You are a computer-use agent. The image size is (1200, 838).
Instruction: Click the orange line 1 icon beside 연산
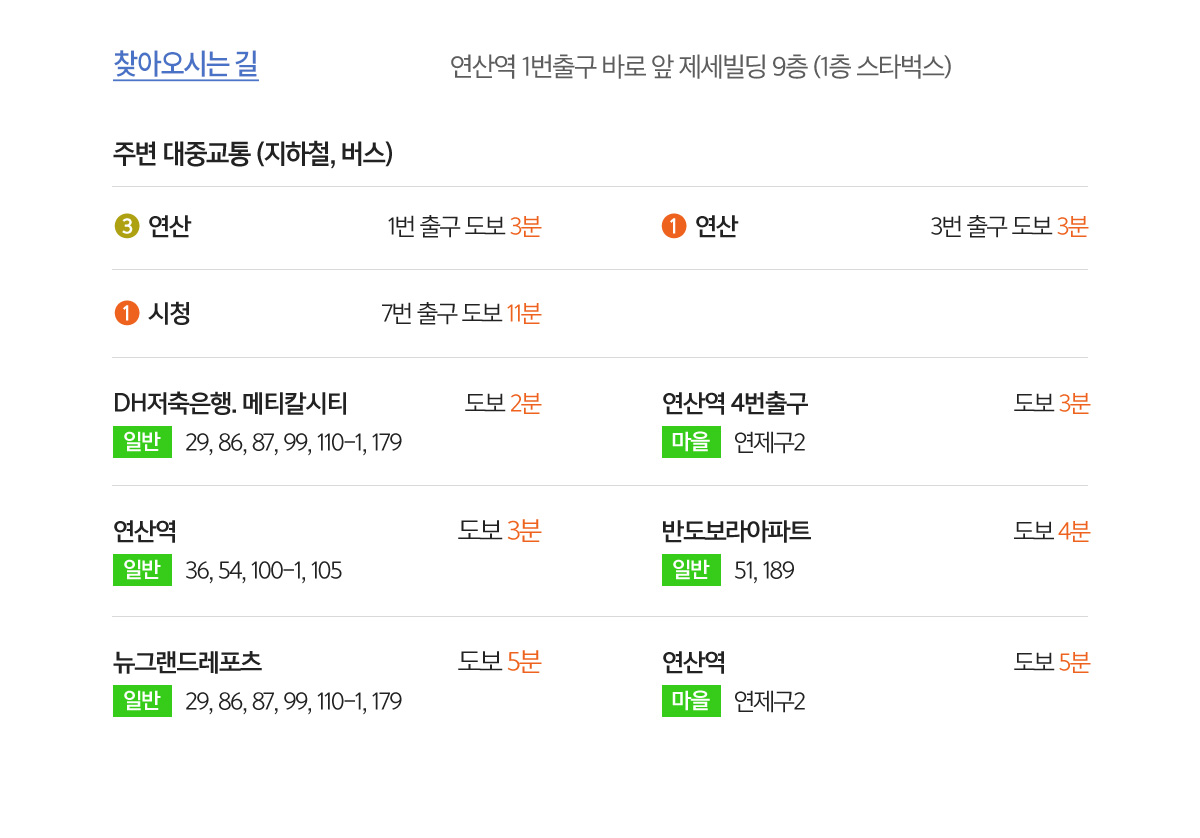[674, 227]
